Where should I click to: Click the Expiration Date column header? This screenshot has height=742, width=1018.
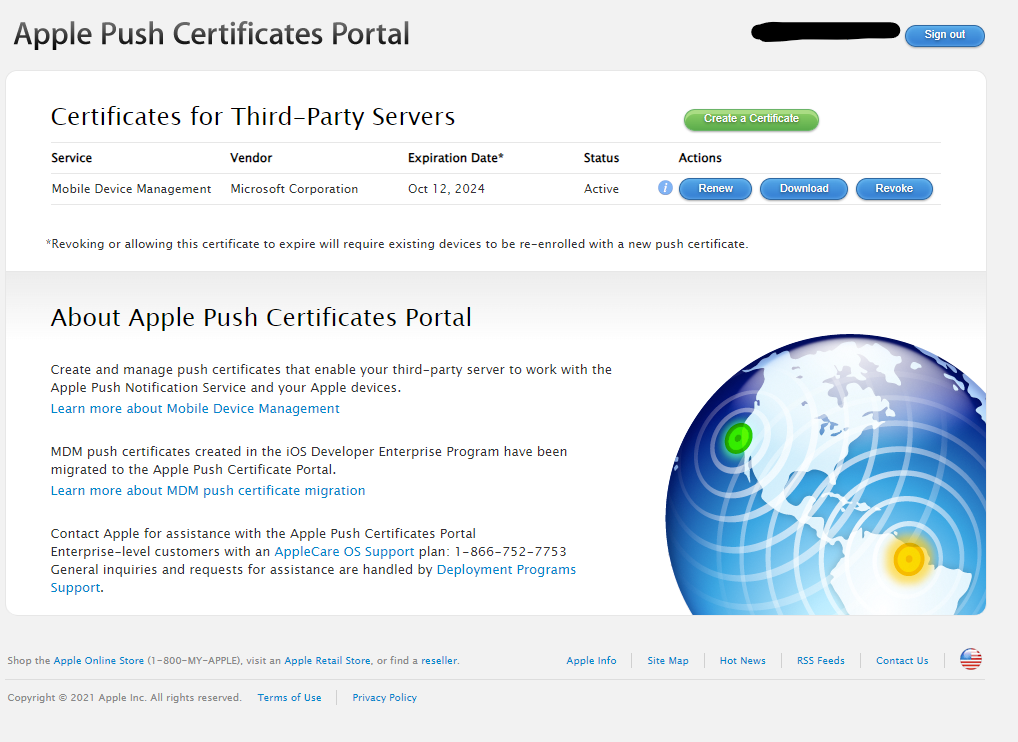[x=455, y=158]
